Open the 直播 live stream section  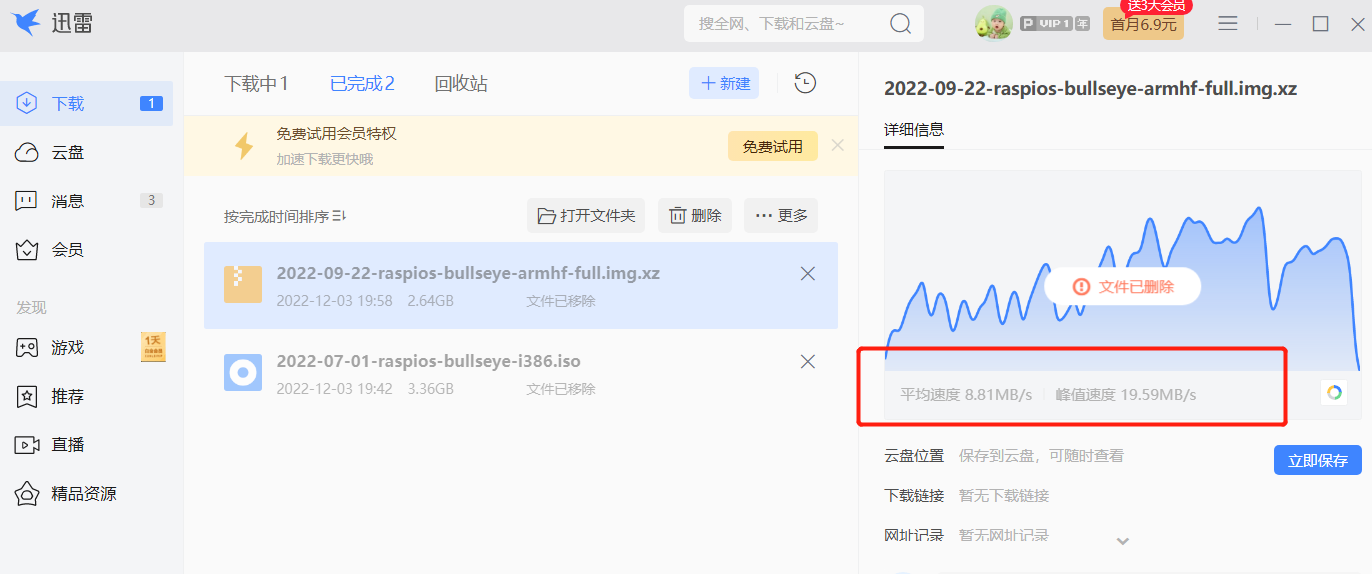pyautogui.click(x=87, y=445)
